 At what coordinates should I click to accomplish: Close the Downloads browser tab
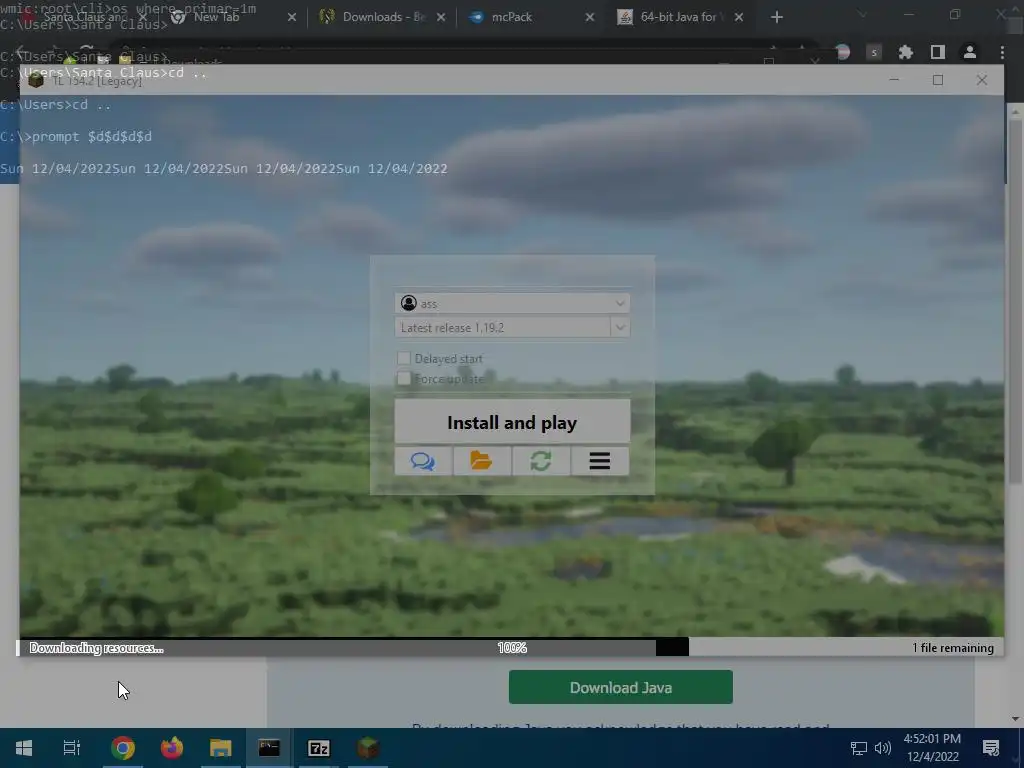441,17
